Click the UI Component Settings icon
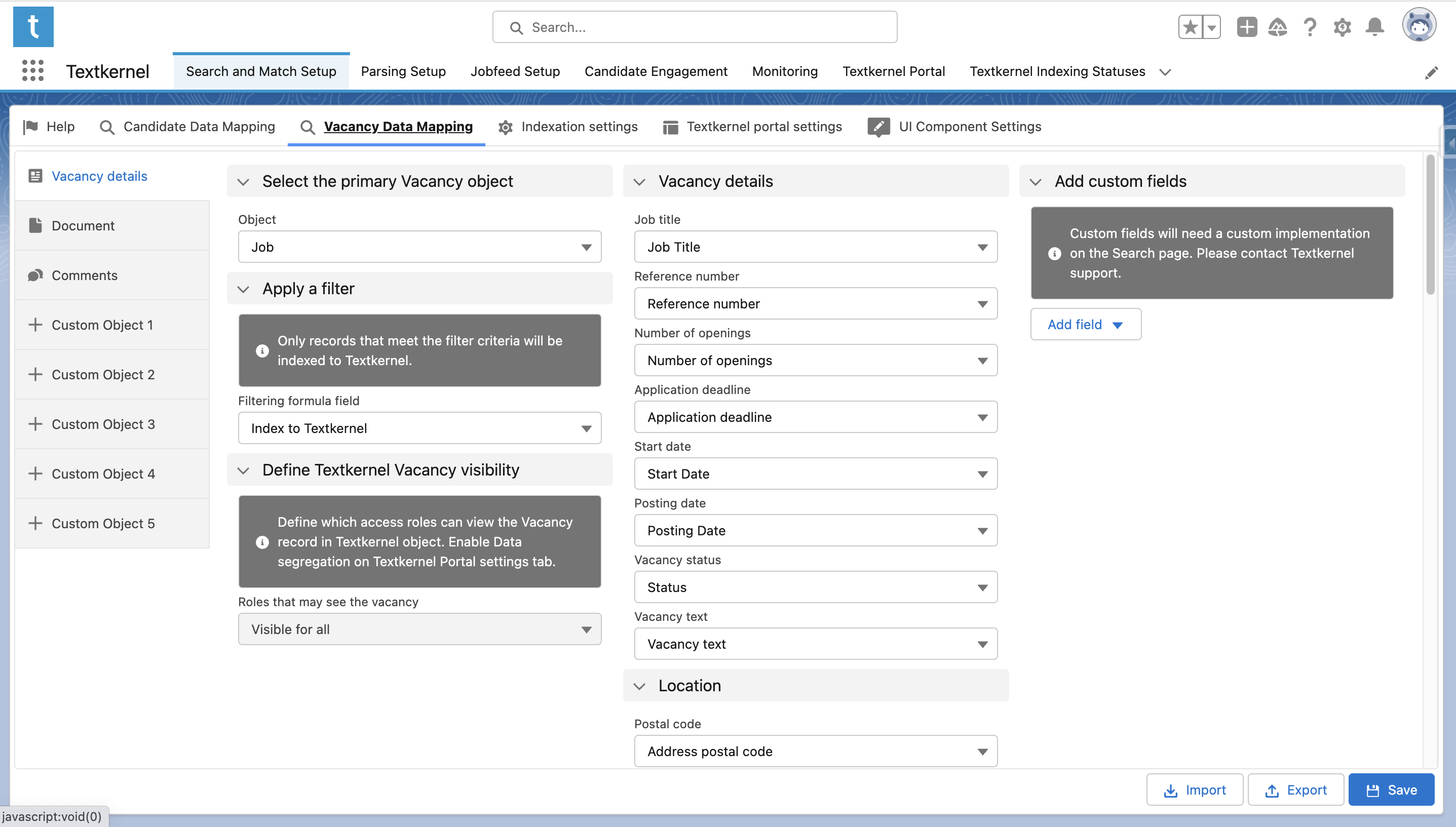The image size is (1456, 827). 878,127
